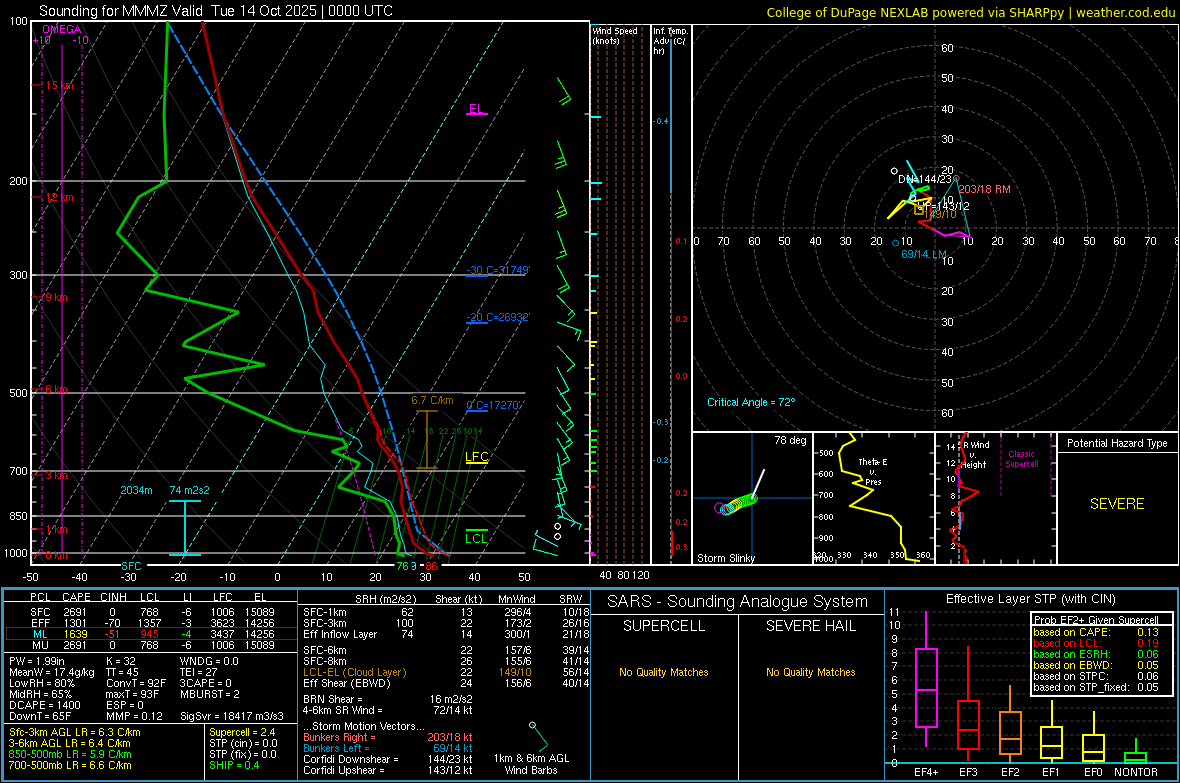Screen dimensions: 1180x783
Task: Click the 'Classic Supercell' label
Action: click(1022, 459)
